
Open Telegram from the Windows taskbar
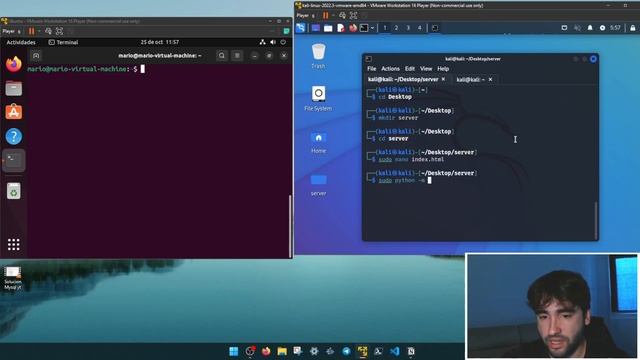click(x=346, y=351)
